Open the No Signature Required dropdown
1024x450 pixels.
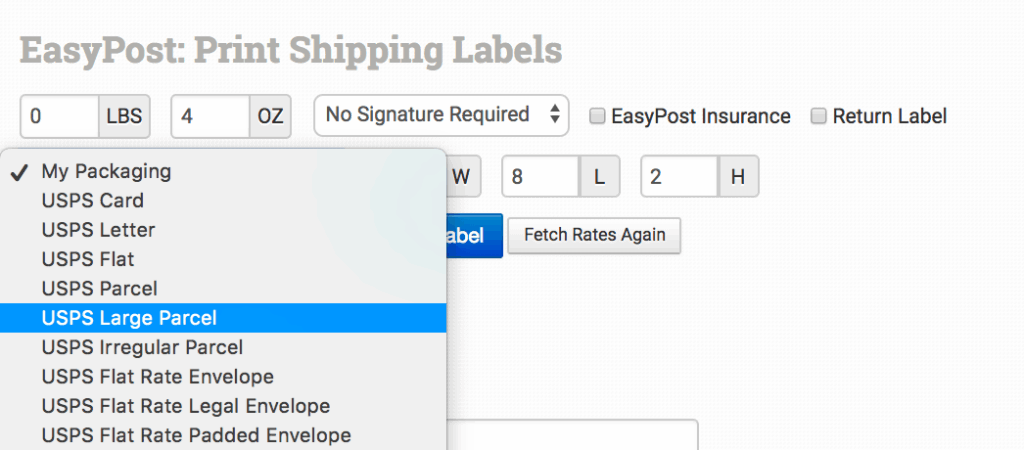pos(441,115)
